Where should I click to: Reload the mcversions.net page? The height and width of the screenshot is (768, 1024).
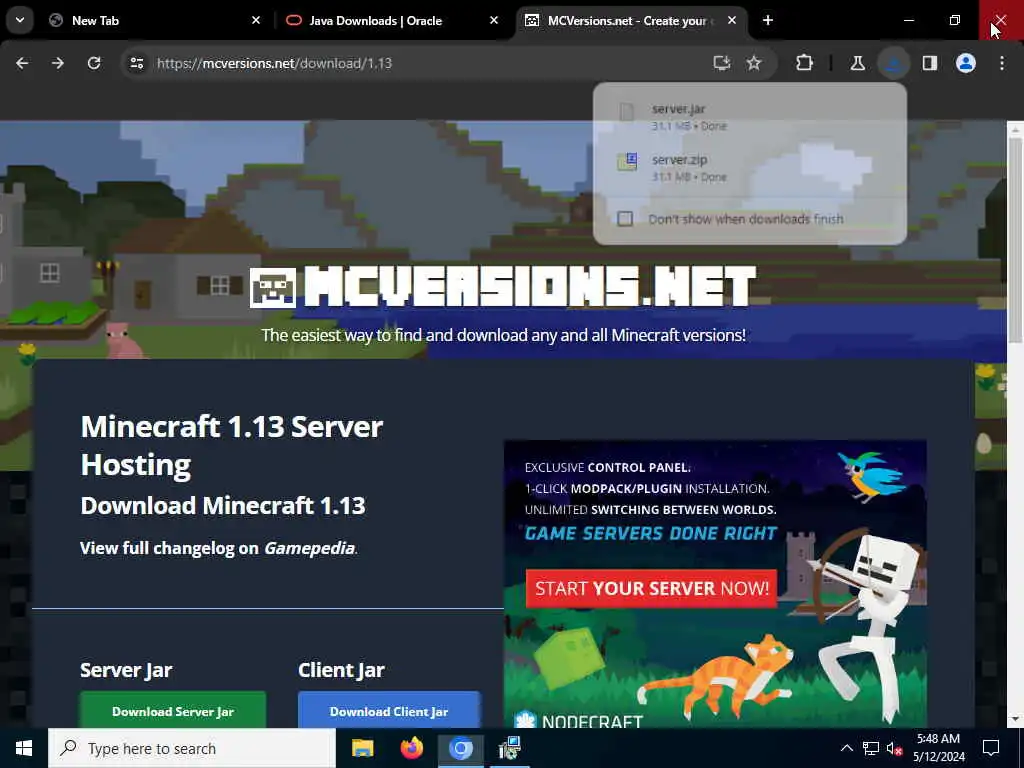[x=94, y=63]
